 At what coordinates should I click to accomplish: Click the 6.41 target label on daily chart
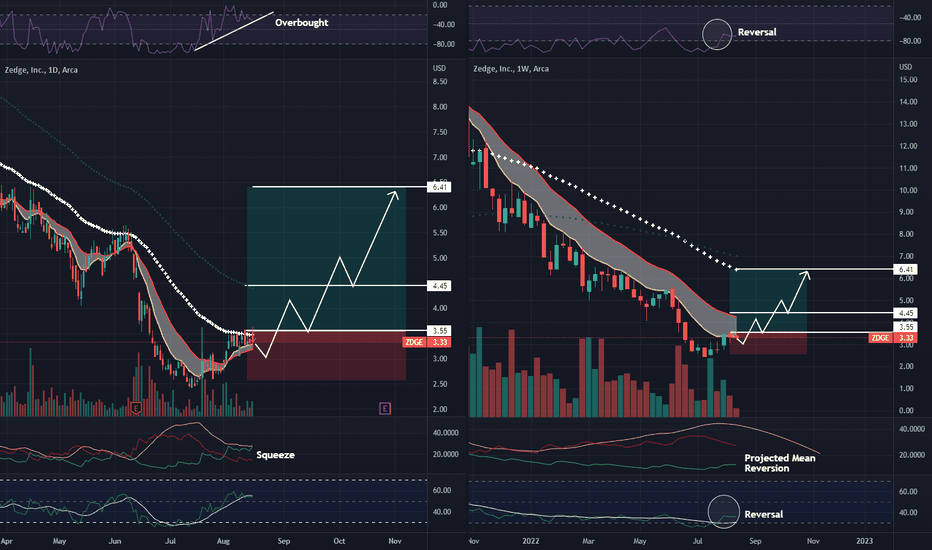pos(439,187)
